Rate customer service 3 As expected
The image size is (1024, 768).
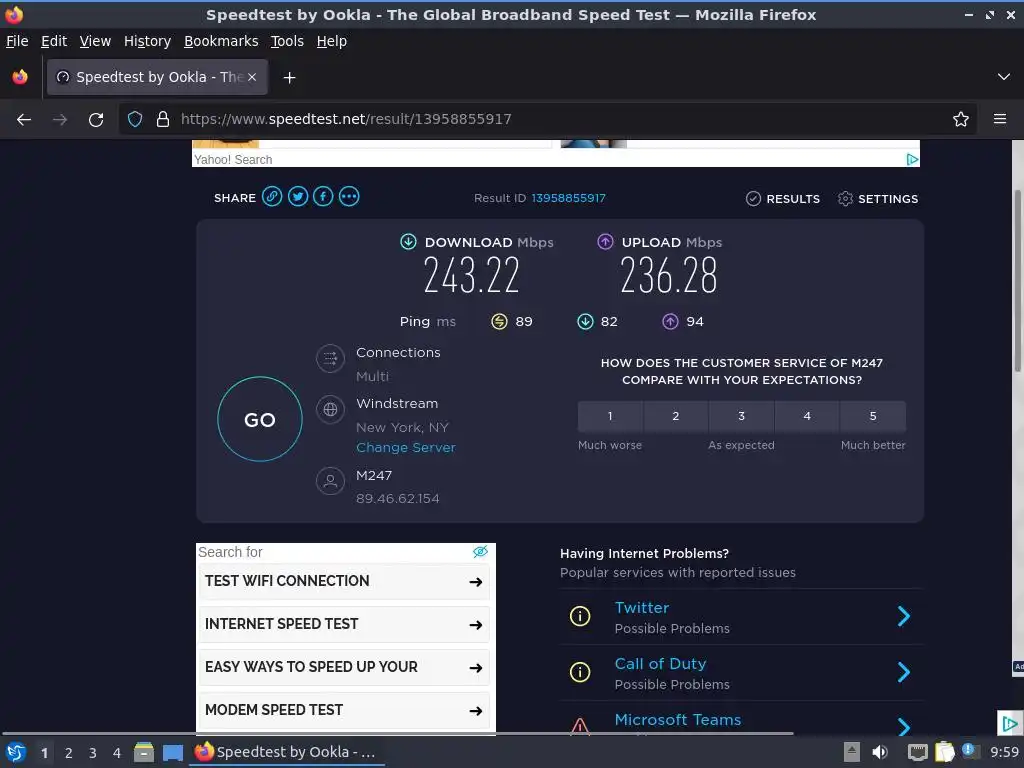[741, 416]
